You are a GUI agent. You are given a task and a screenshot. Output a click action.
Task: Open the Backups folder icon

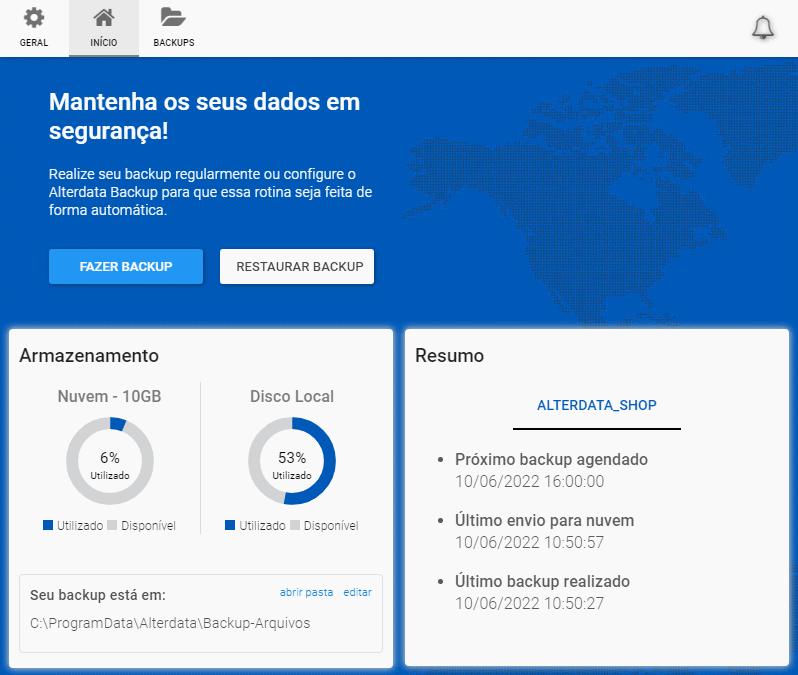tap(173, 17)
